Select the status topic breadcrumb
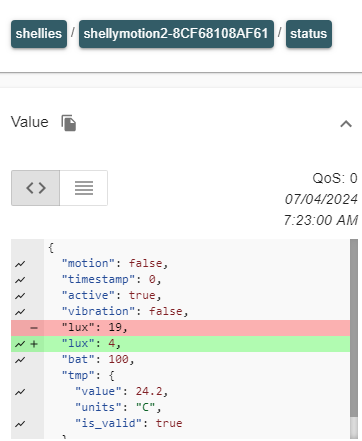The height and width of the screenshot is (441, 362). pos(309,34)
